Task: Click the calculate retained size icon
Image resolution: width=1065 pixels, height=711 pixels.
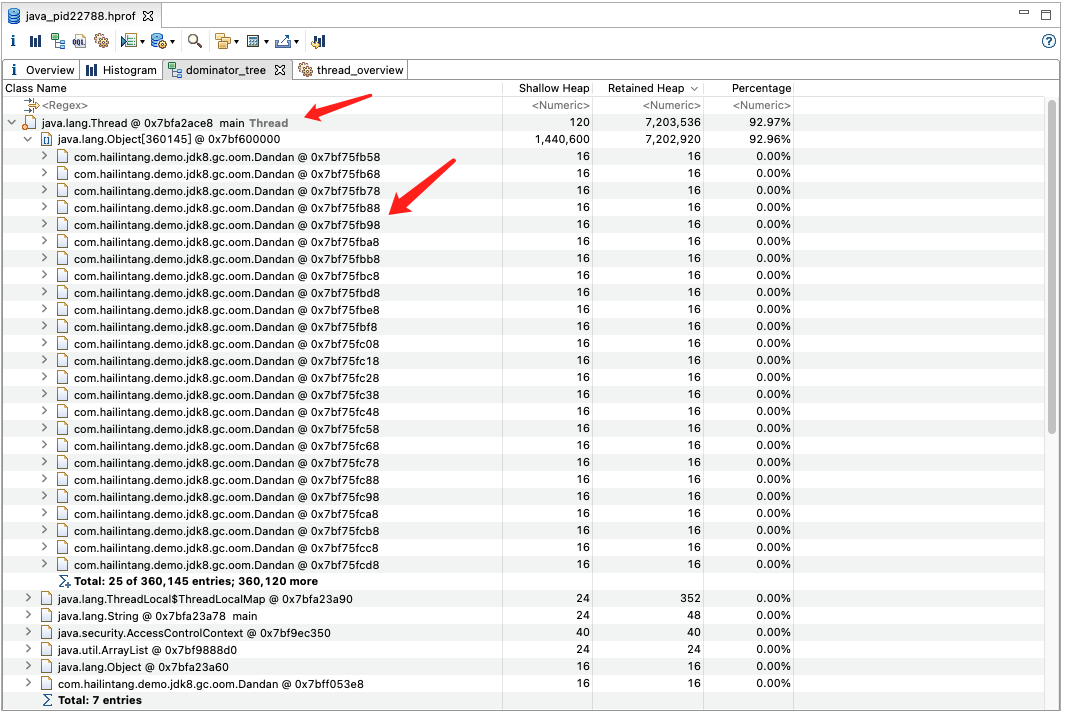Action: pyautogui.click(x=253, y=41)
